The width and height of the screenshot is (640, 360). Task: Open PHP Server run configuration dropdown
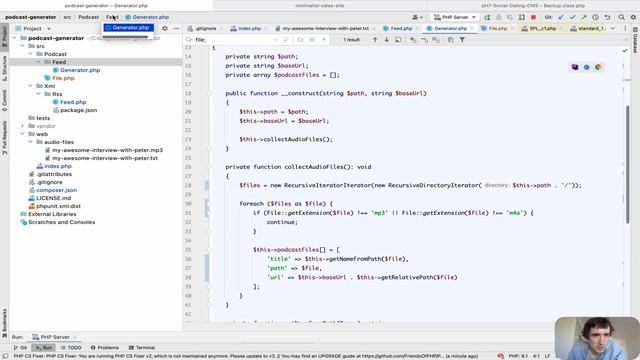[454, 17]
